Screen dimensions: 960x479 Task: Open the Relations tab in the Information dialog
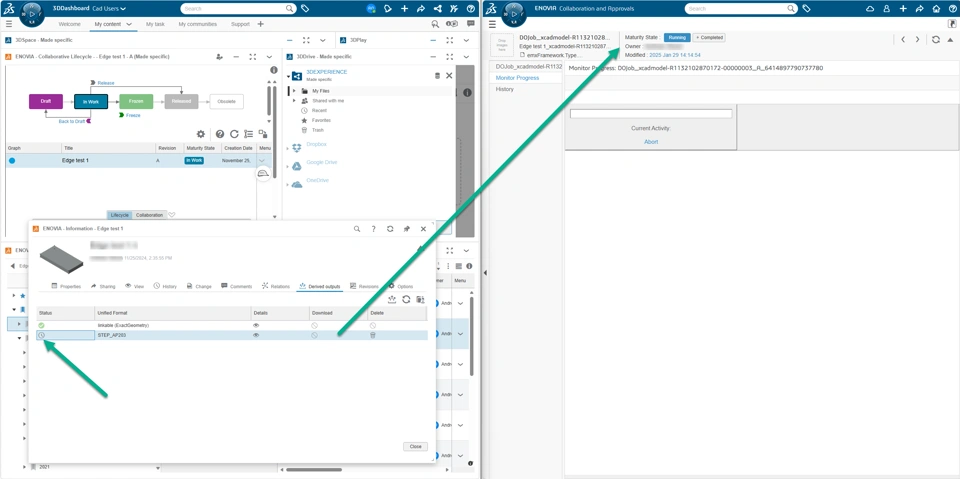click(x=276, y=286)
